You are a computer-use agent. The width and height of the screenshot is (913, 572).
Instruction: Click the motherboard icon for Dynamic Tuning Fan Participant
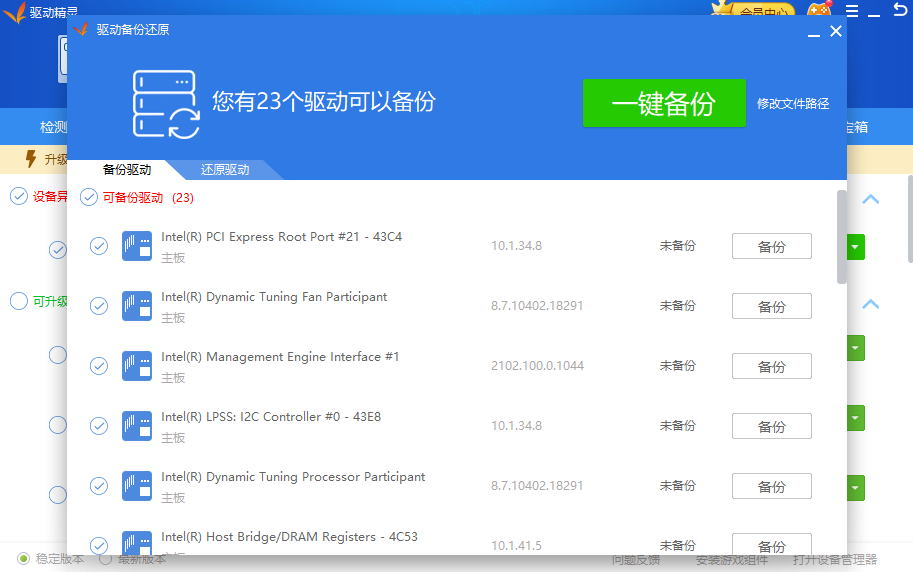tap(137, 306)
